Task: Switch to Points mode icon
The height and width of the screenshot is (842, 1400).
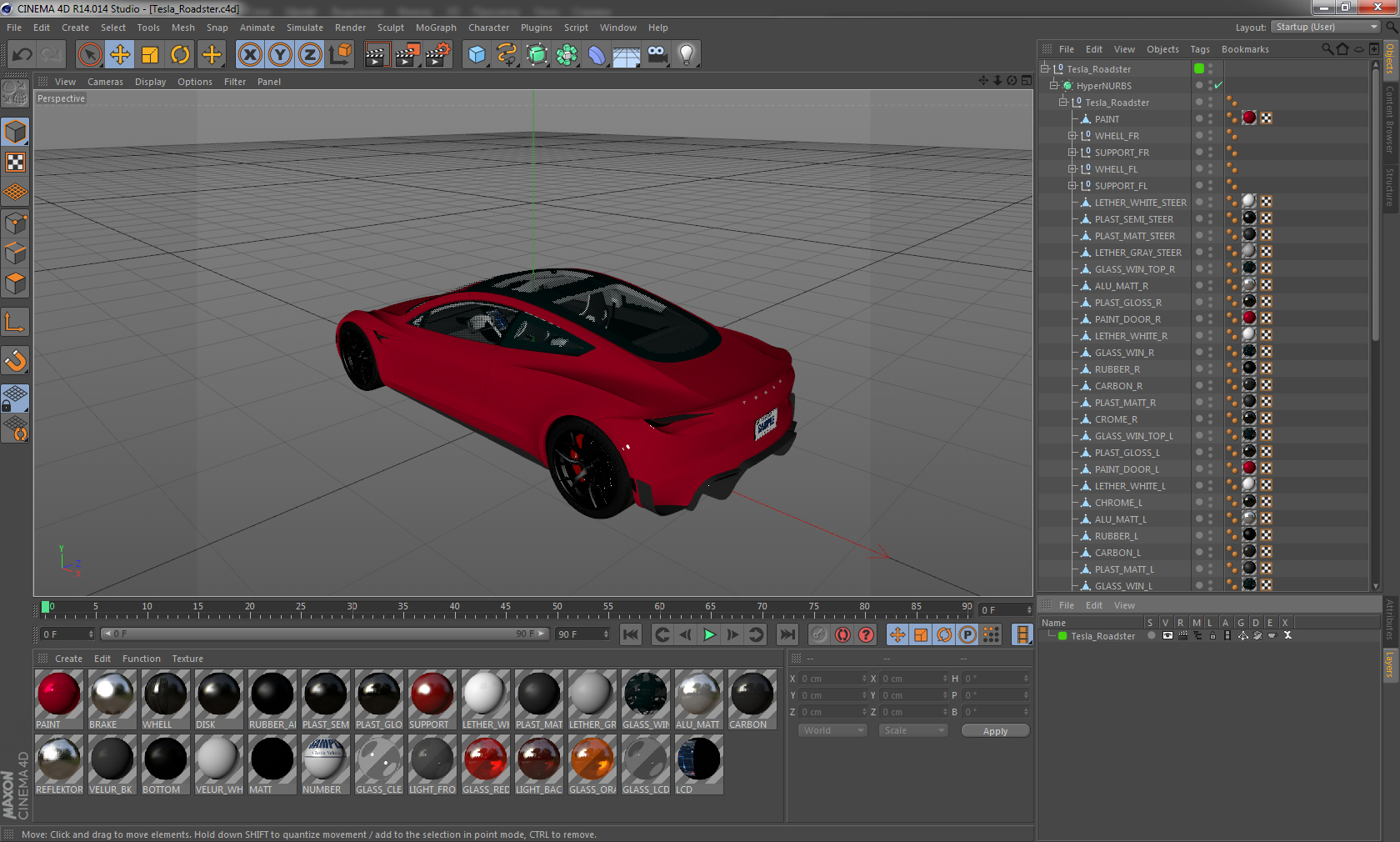Action: coord(15,223)
